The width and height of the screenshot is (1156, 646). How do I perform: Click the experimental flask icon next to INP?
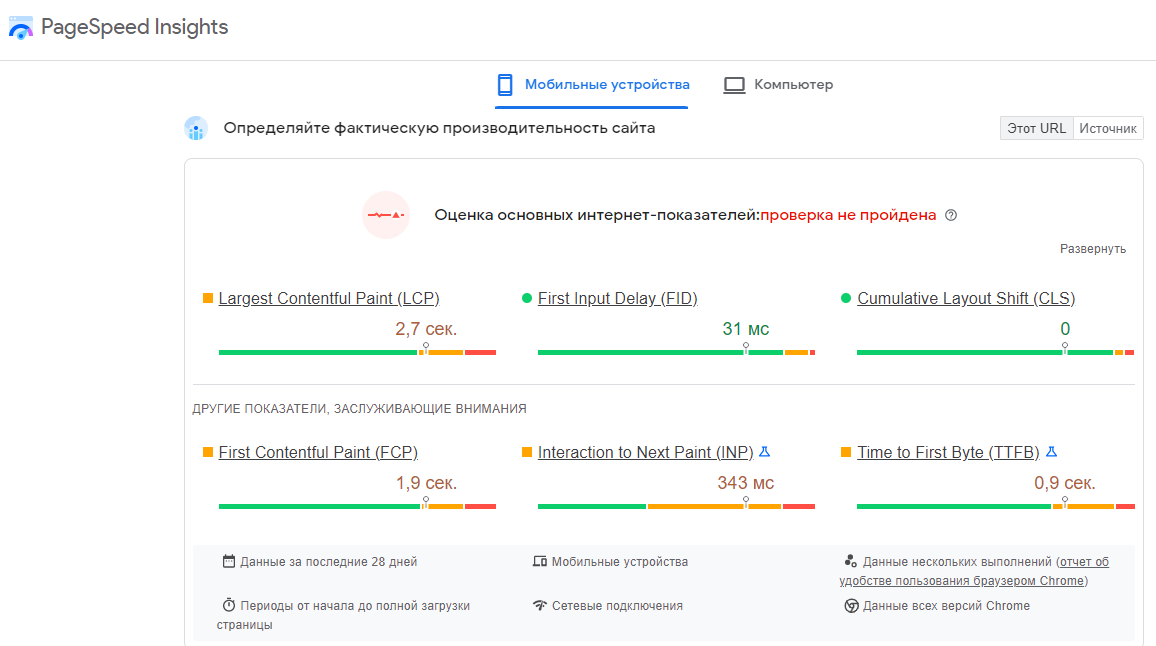coord(763,451)
